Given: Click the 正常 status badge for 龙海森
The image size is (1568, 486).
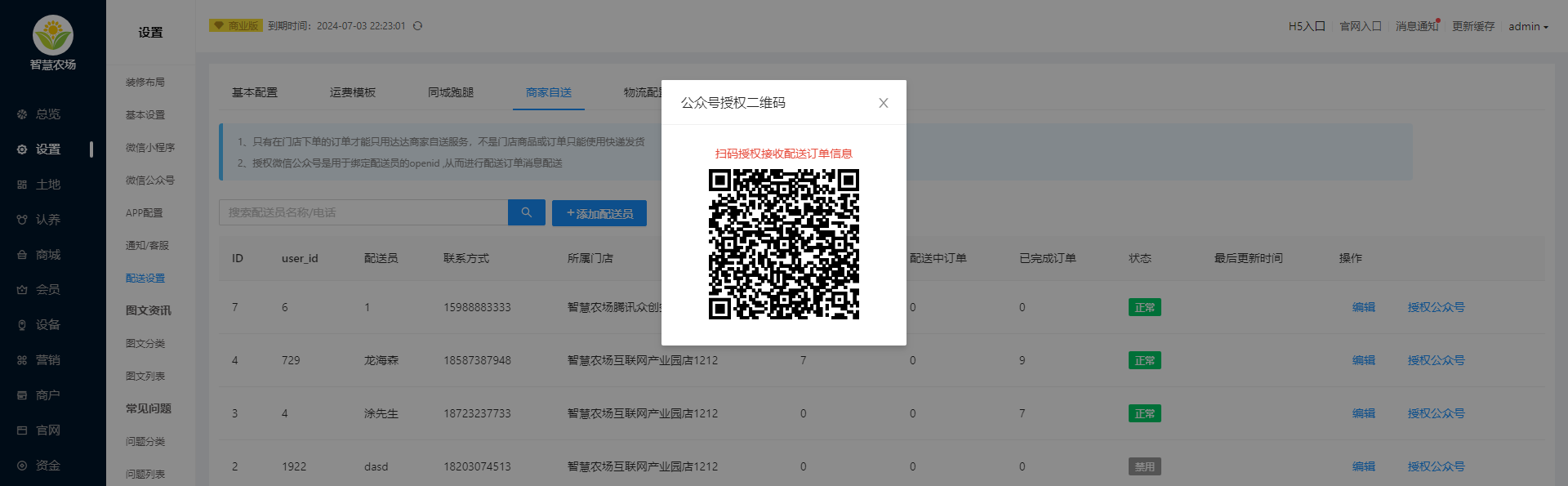Looking at the screenshot, I should [x=1145, y=360].
